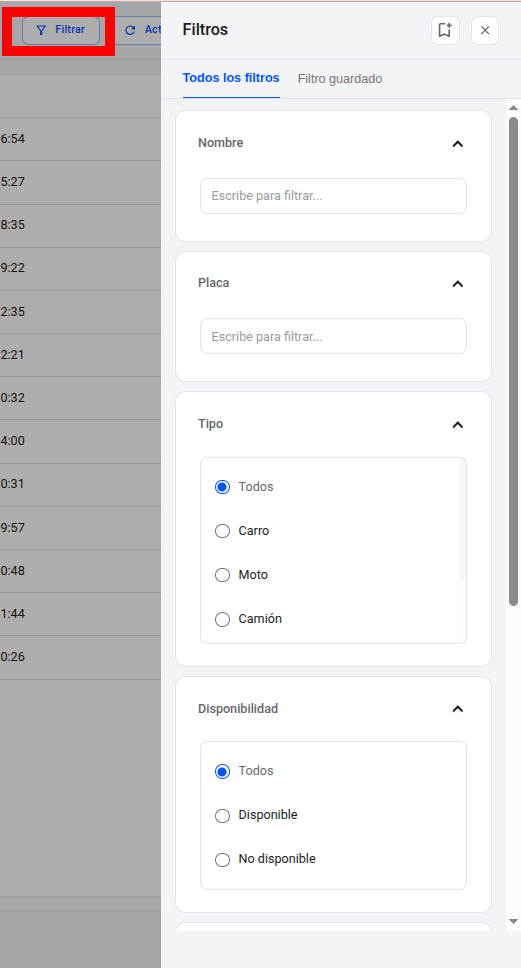Click the refresh arrow icon
521x968 pixels.
coord(130,30)
